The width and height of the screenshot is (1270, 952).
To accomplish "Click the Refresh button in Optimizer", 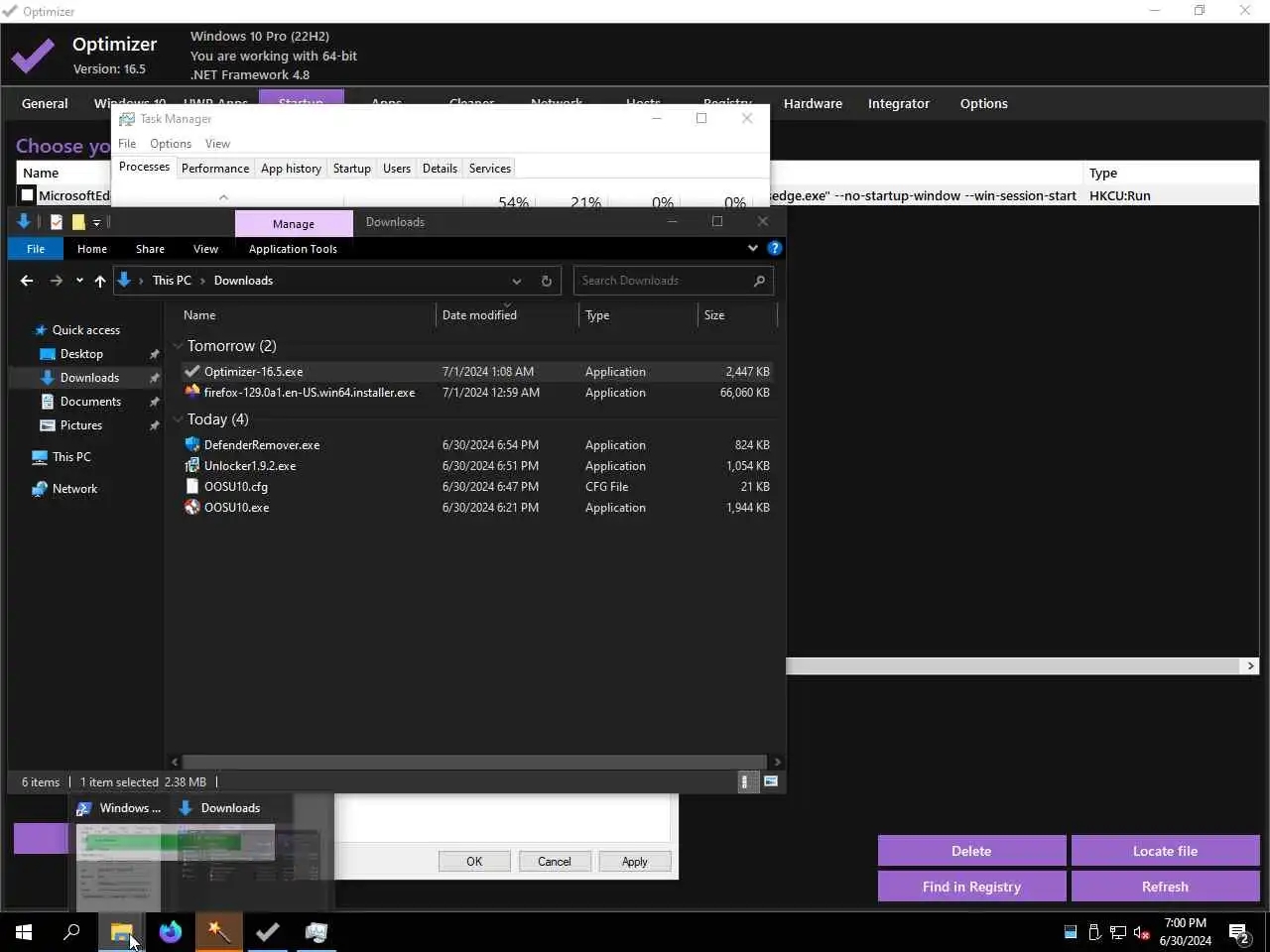I will coord(1165,887).
